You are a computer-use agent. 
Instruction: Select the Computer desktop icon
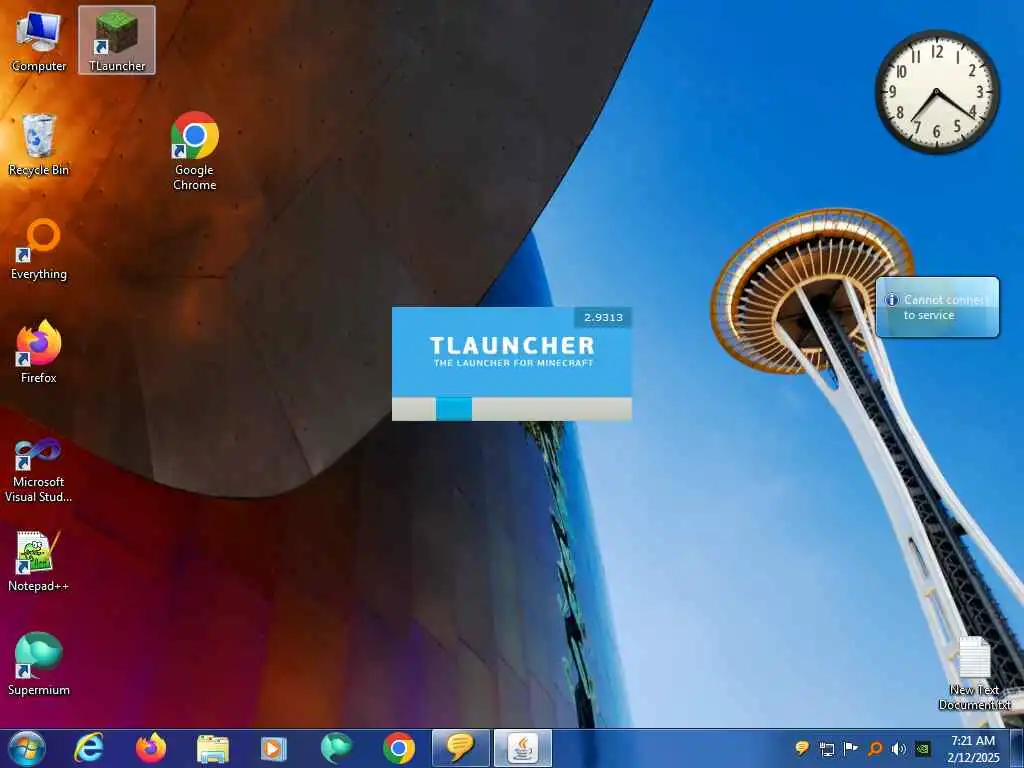point(39,41)
